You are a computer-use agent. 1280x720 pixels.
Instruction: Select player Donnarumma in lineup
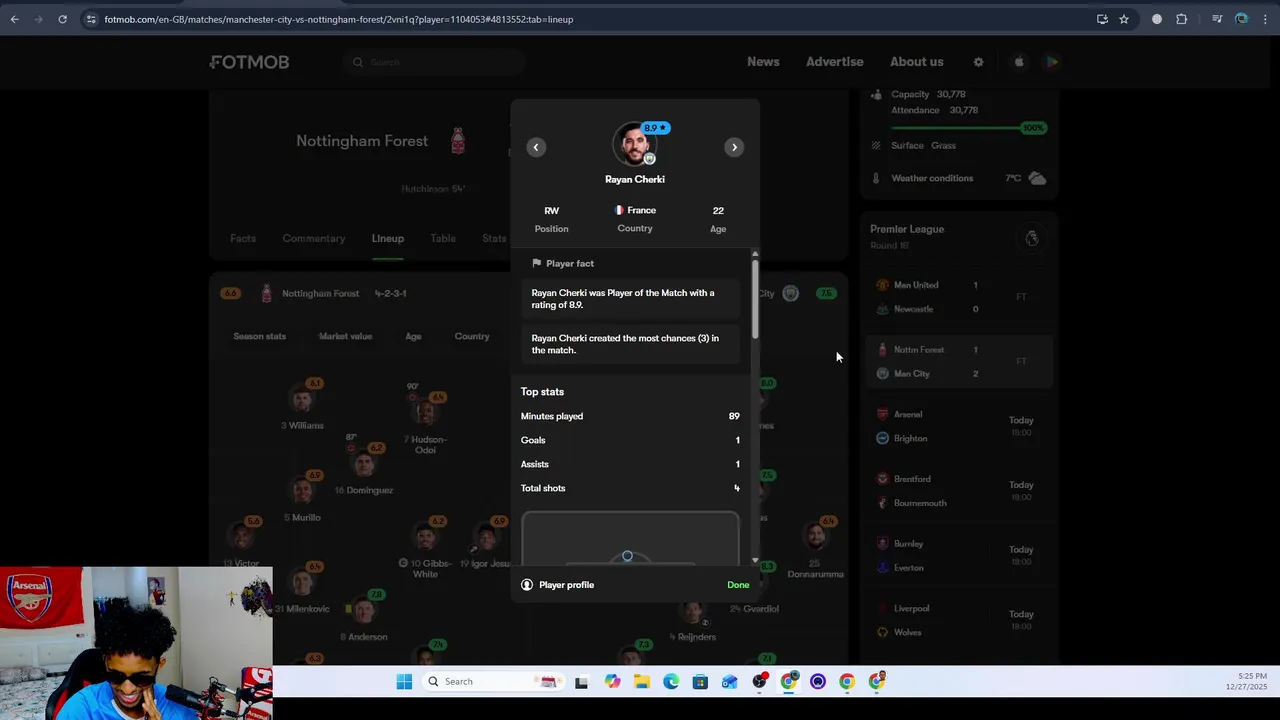816,538
